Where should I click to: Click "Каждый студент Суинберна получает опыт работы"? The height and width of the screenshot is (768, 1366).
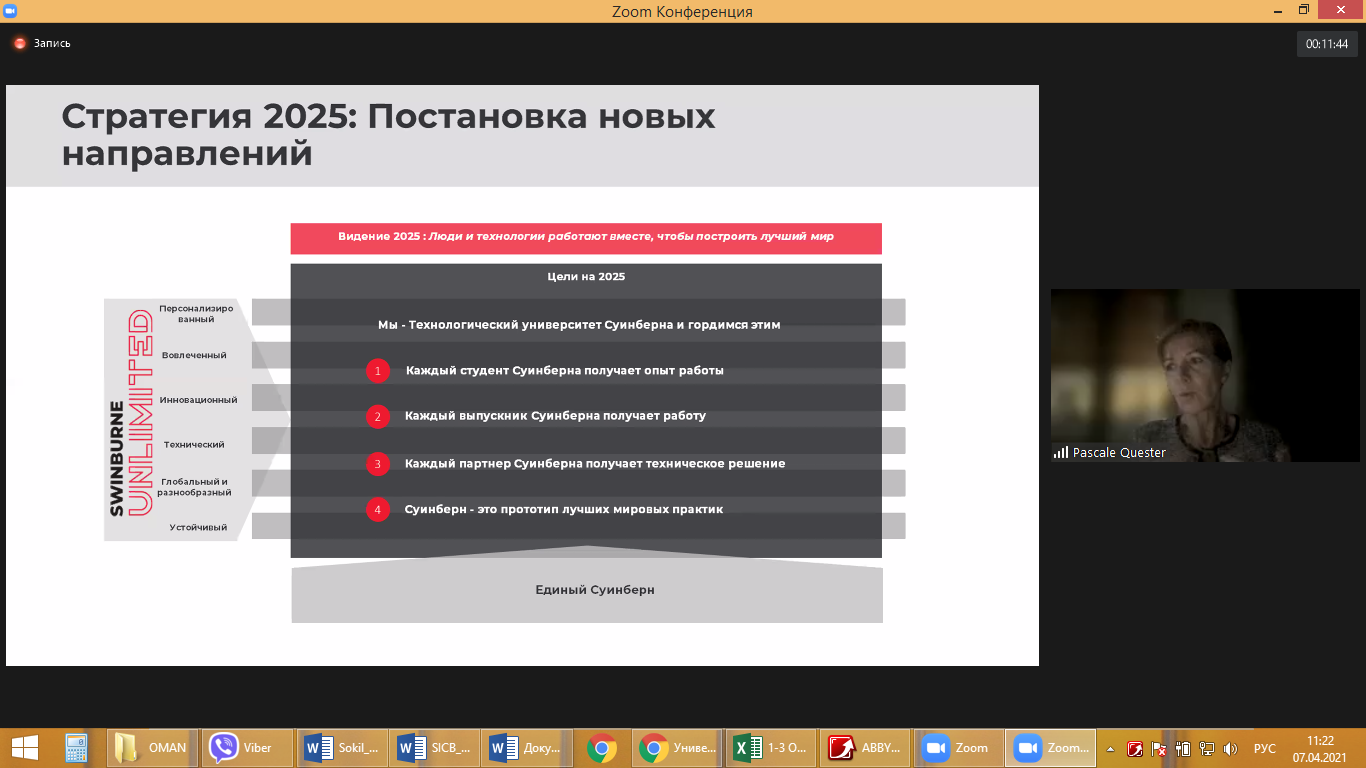click(x=564, y=370)
